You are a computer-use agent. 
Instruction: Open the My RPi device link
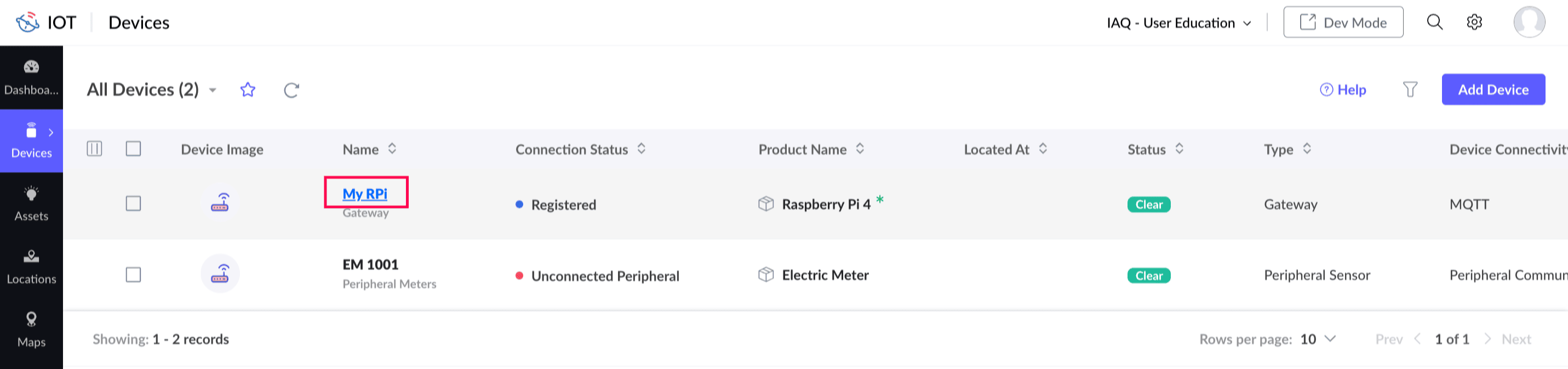(365, 194)
